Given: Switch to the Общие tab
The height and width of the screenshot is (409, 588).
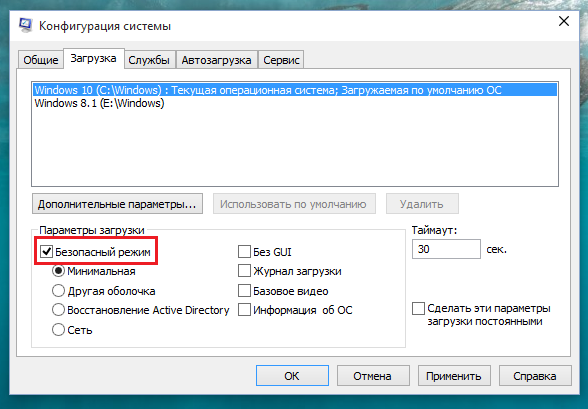Looking at the screenshot, I should 40,60.
